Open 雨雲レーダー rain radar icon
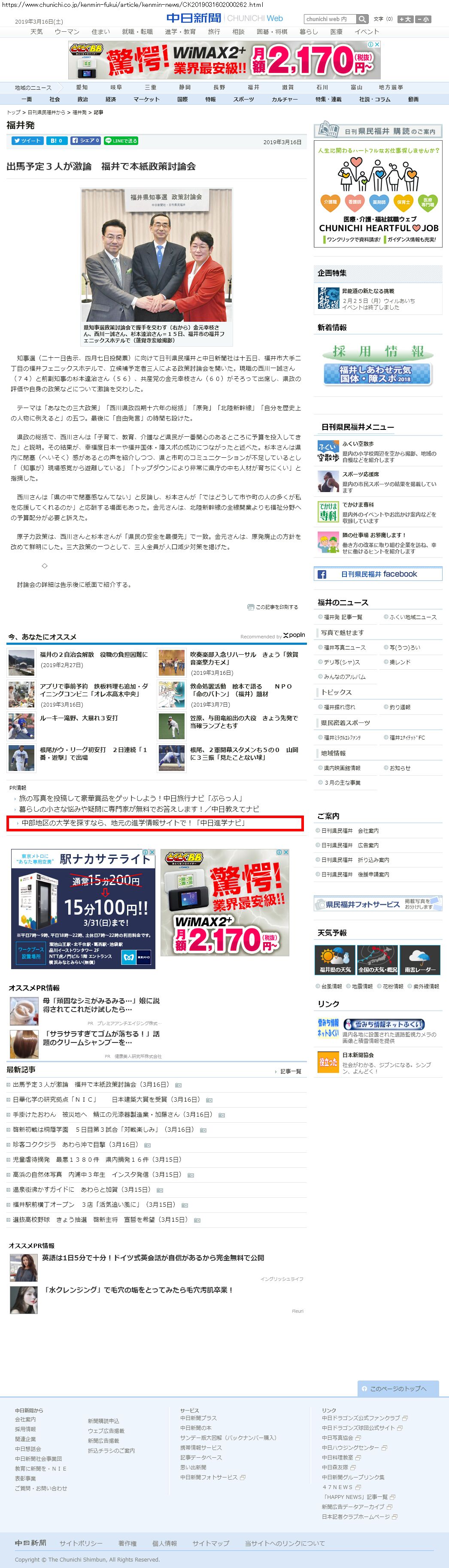The width and height of the screenshot is (449, 1568). tap(420, 959)
